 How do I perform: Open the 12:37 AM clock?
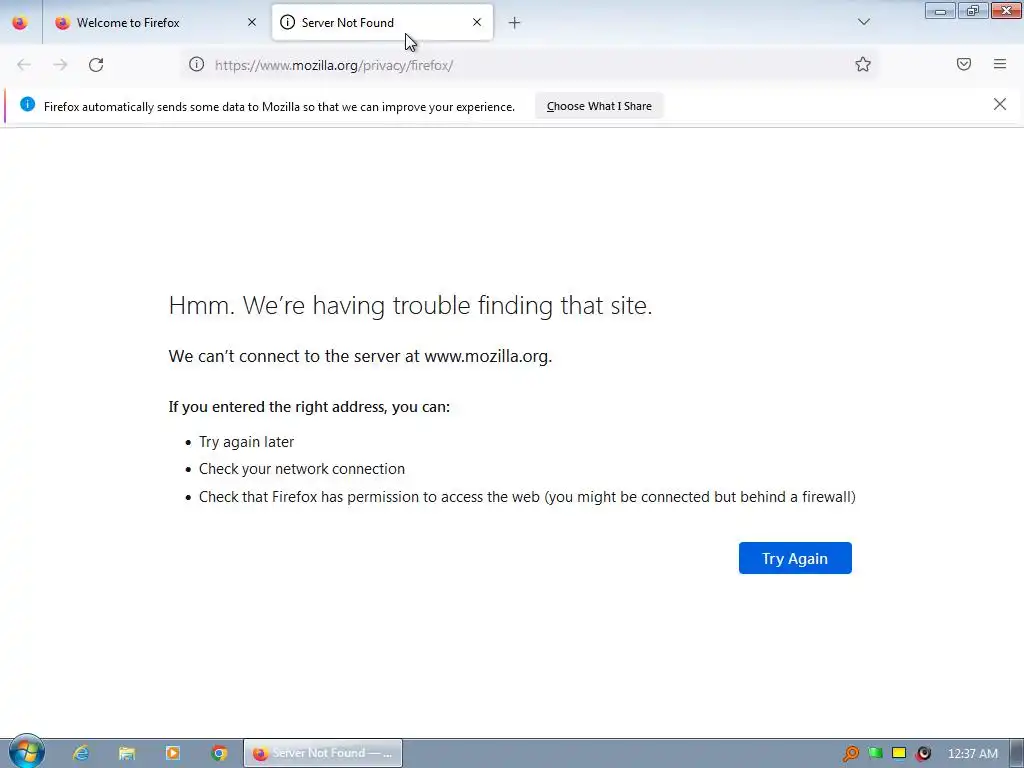972,754
